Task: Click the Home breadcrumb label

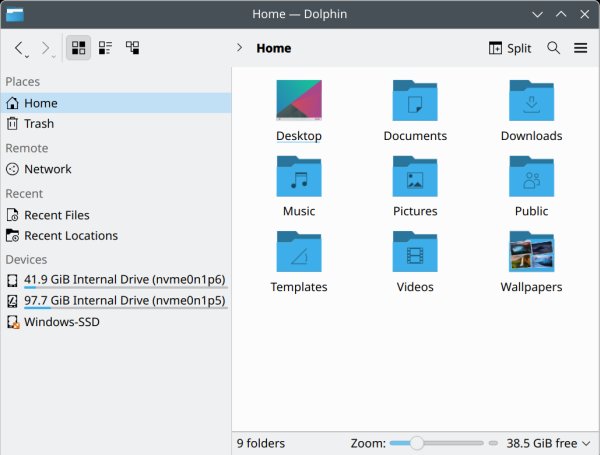Action: (274, 48)
